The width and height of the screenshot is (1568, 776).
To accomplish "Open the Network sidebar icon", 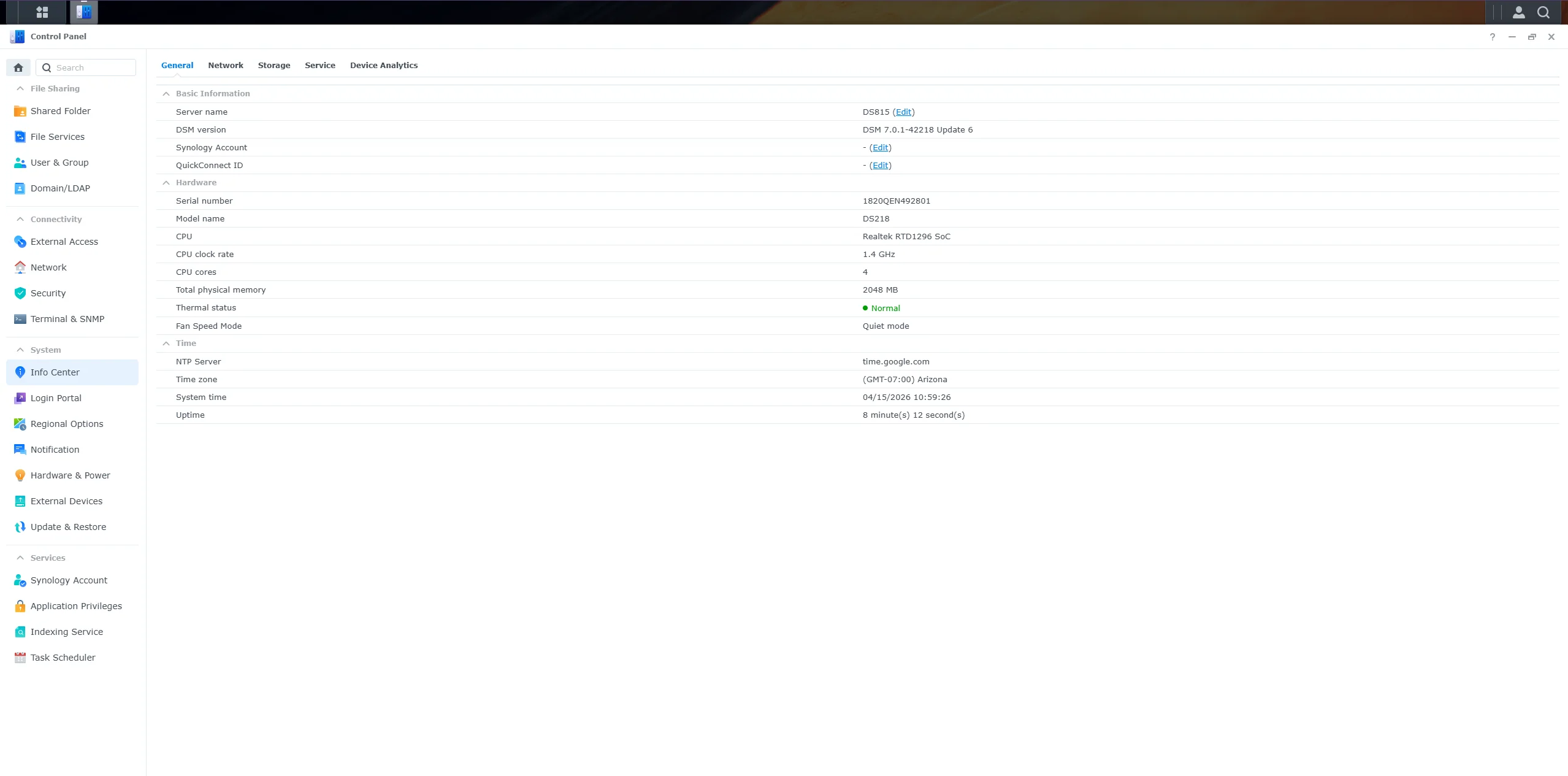I will (20, 267).
